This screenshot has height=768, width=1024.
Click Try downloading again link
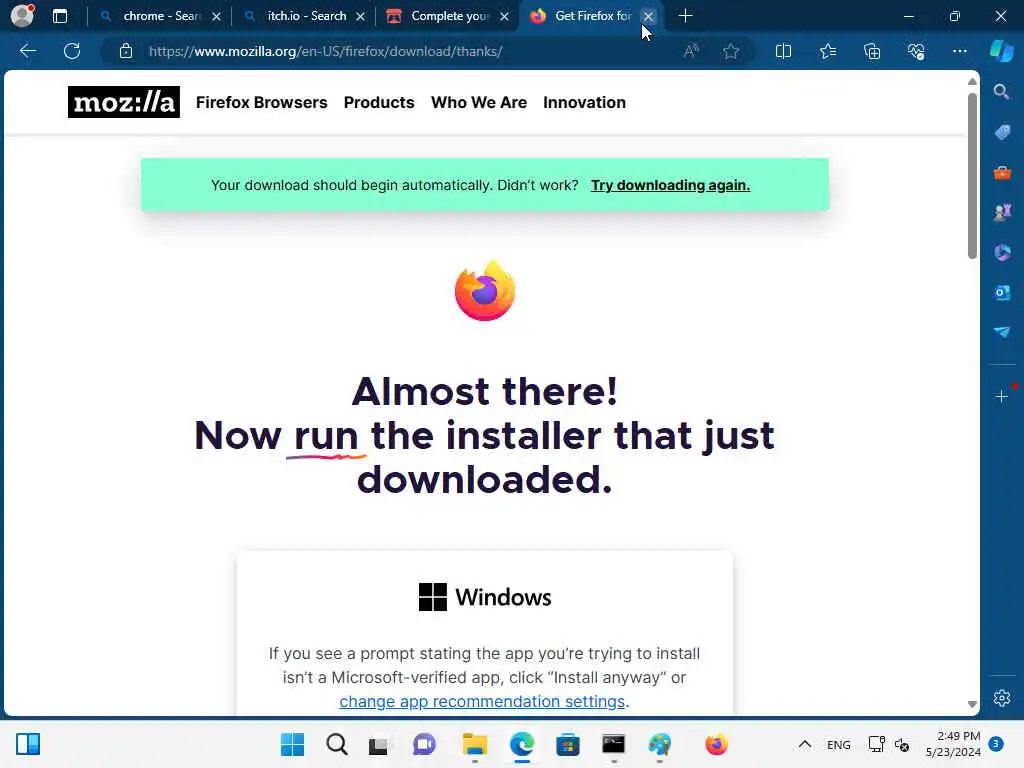(670, 185)
